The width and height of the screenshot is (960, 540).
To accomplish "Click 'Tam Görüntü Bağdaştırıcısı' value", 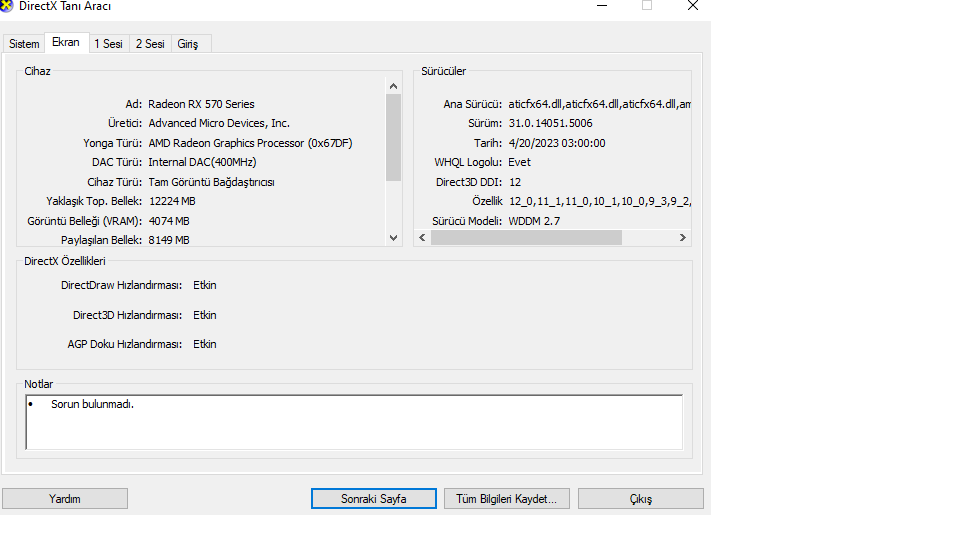I will click(211, 182).
